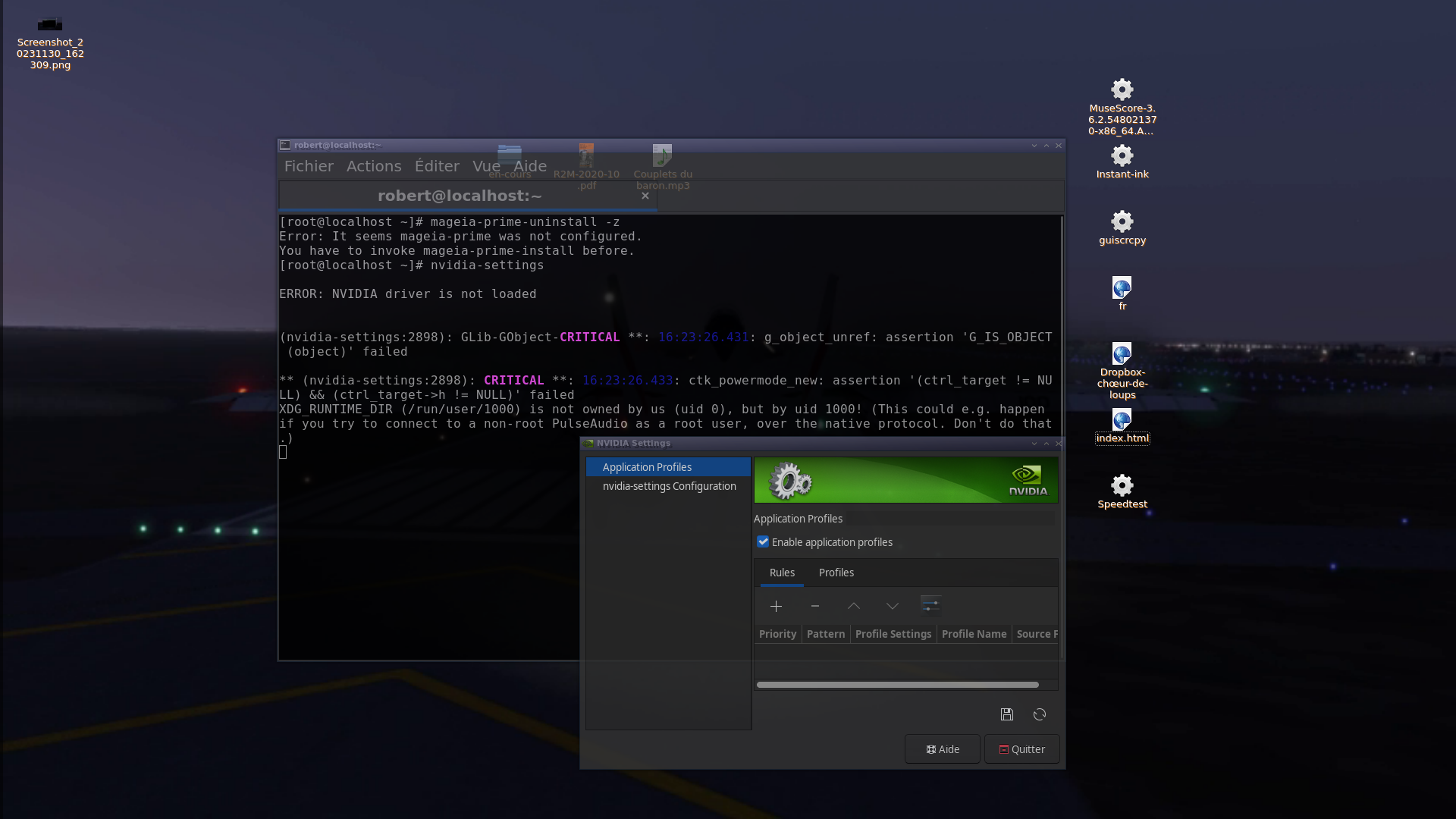Click the NVIDIA Settings title bar icon

tap(588, 443)
